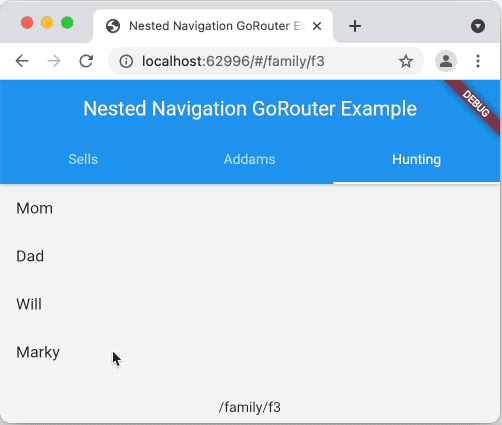The image size is (502, 425).
Task: Click the browser forward arrow
Action: pos(54,61)
